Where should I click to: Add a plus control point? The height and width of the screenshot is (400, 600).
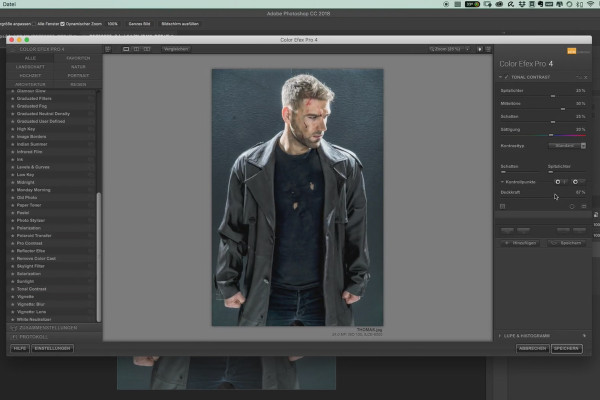point(558,182)
